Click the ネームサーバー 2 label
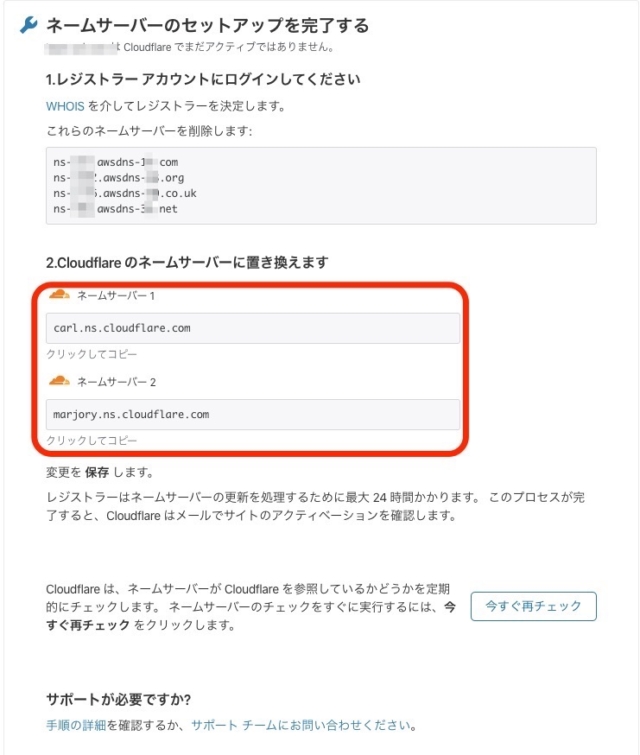This screenshot has height=755, width=640. pos(117,382)
